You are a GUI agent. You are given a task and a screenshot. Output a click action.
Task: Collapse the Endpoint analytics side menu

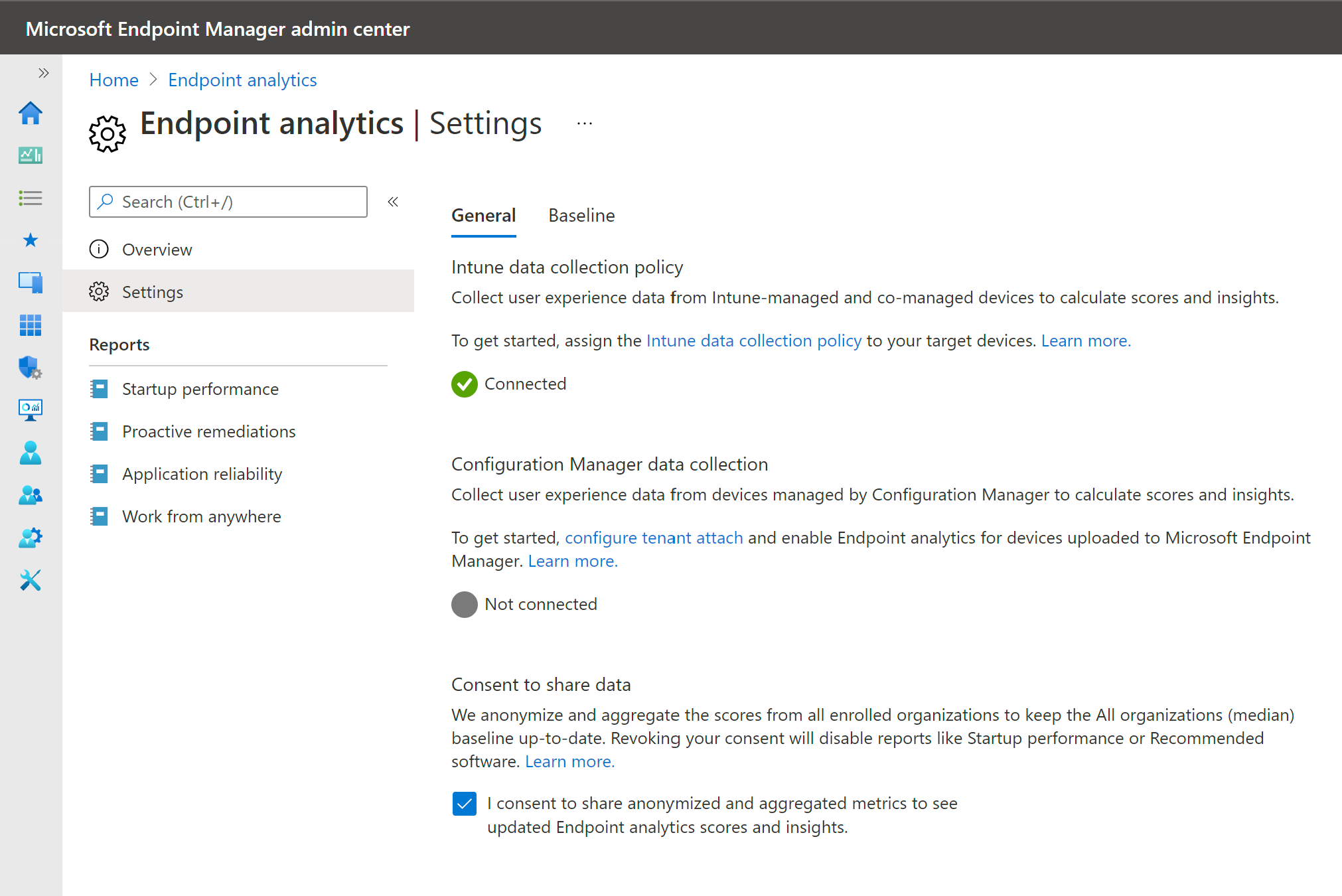point(393,202)
